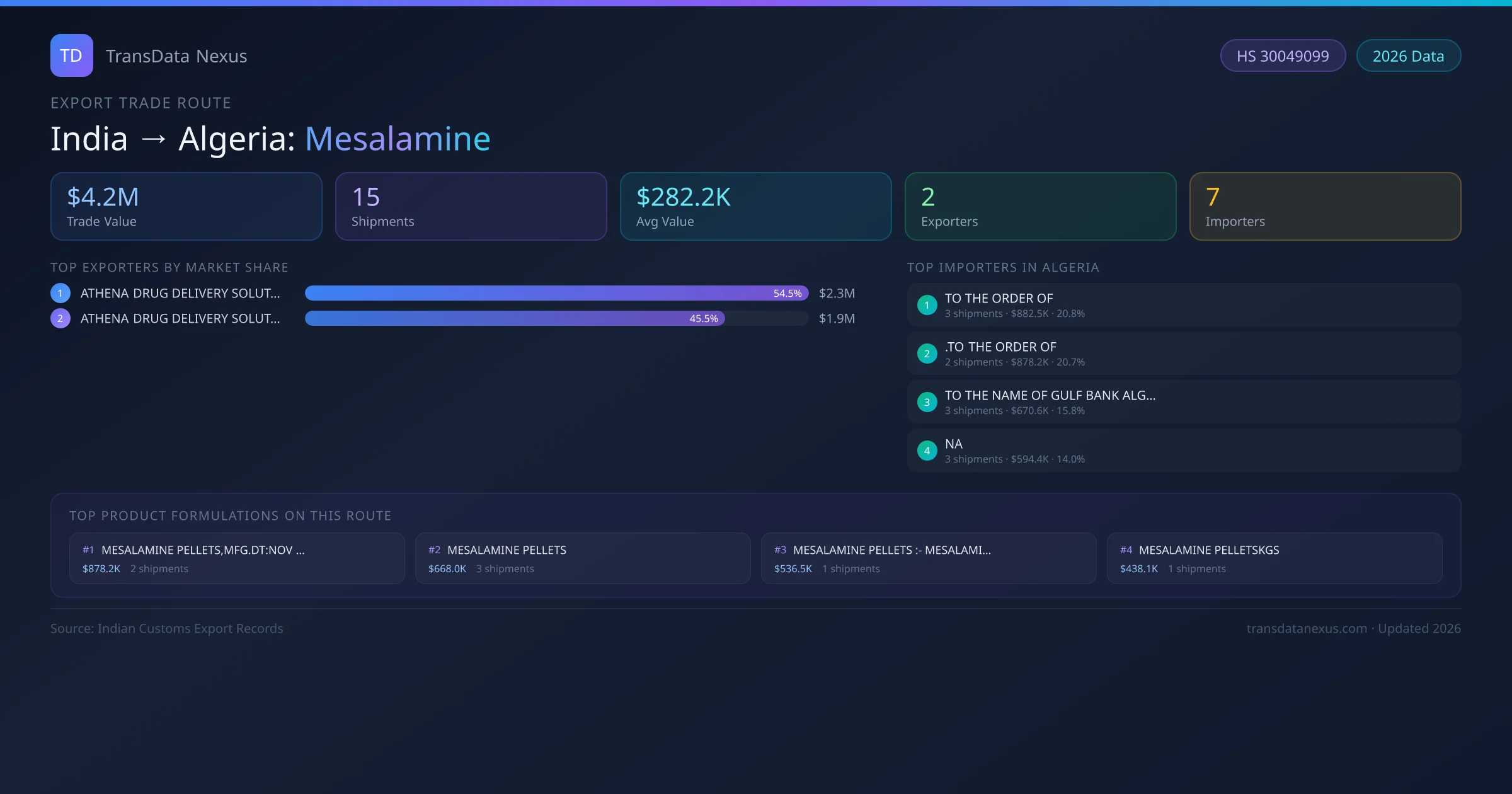Viewport: 1512px width, 794px height.
Task: Open the 7 Importers card
Action: tap(1325, 207)
